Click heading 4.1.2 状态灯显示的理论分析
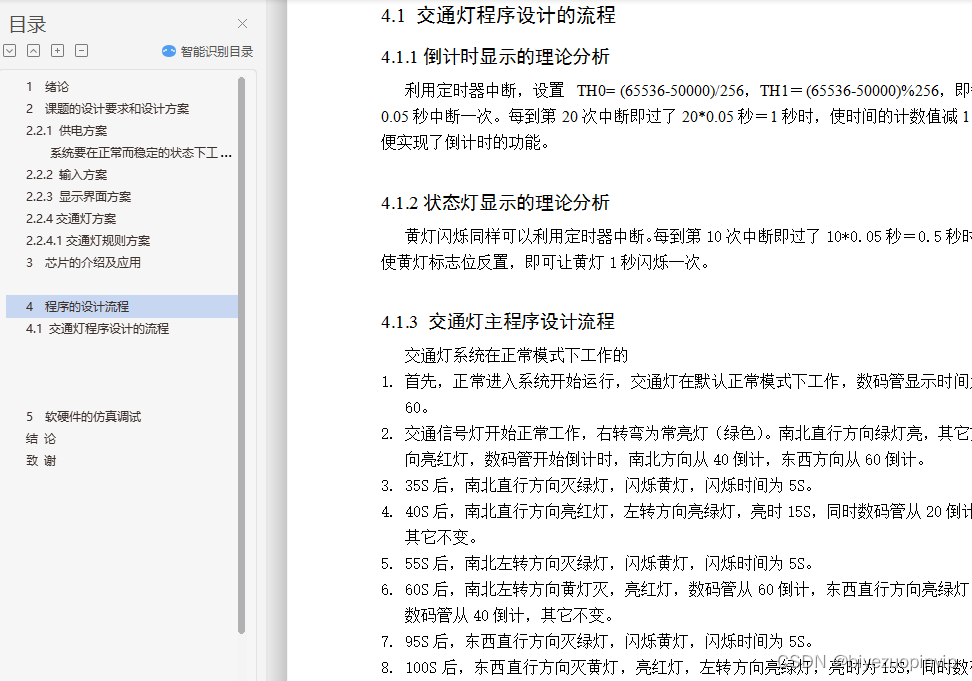972x681 pixels. click(x=495, y=203)
